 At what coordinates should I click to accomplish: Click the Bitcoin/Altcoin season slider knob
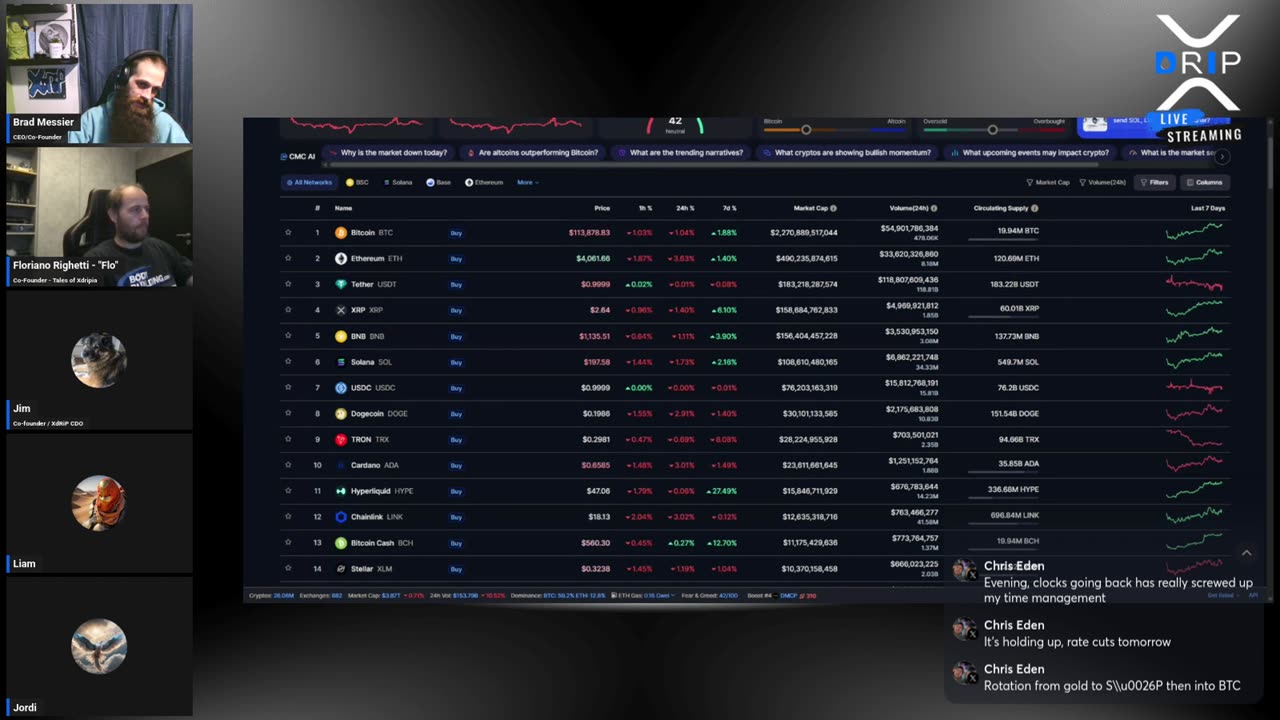coord(806,130)
